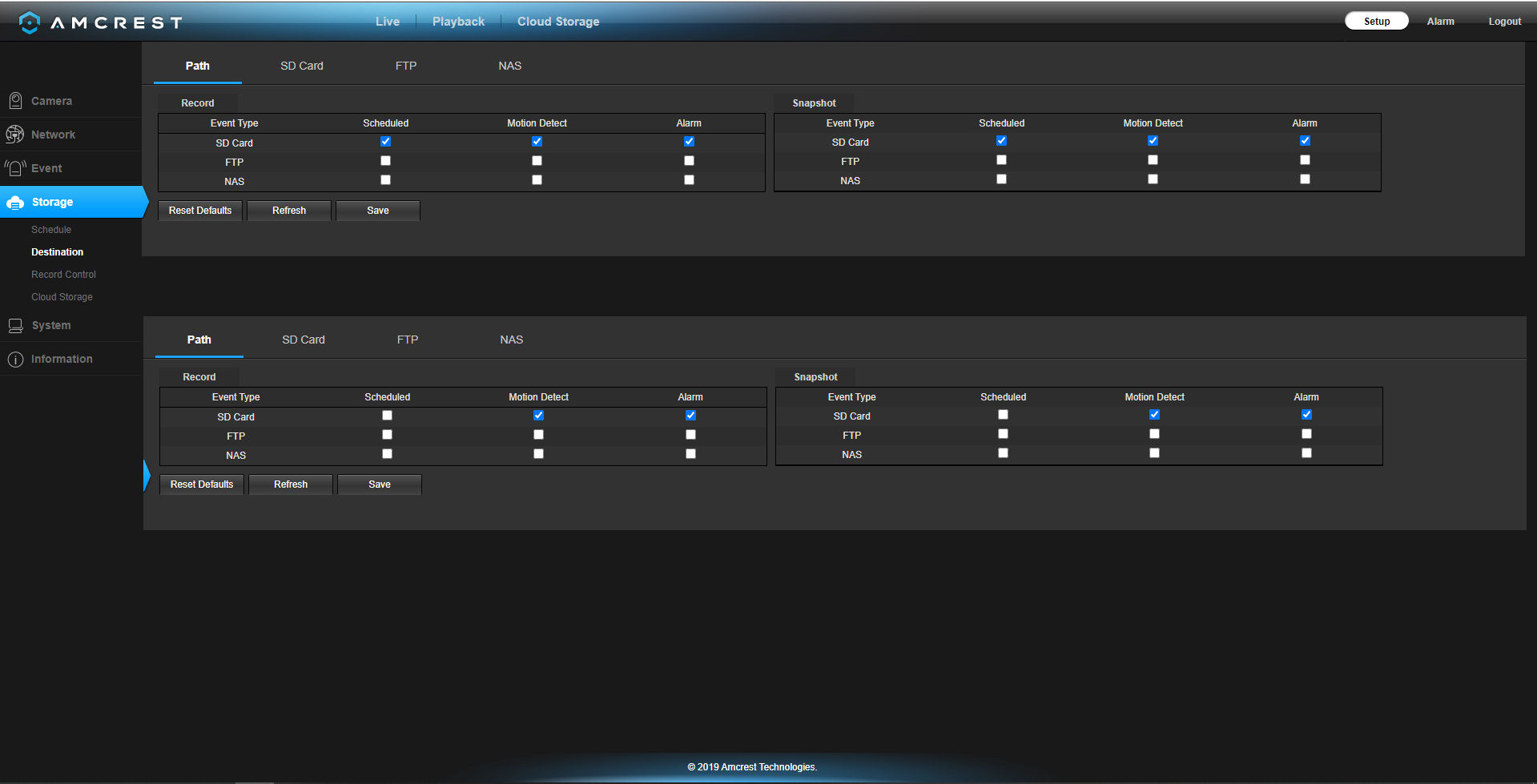The width and height of the screenshot is (1537, 784).
Task: Enable upper Snapshot NAS Scheduled checkbox
Action: point(1001,179)
